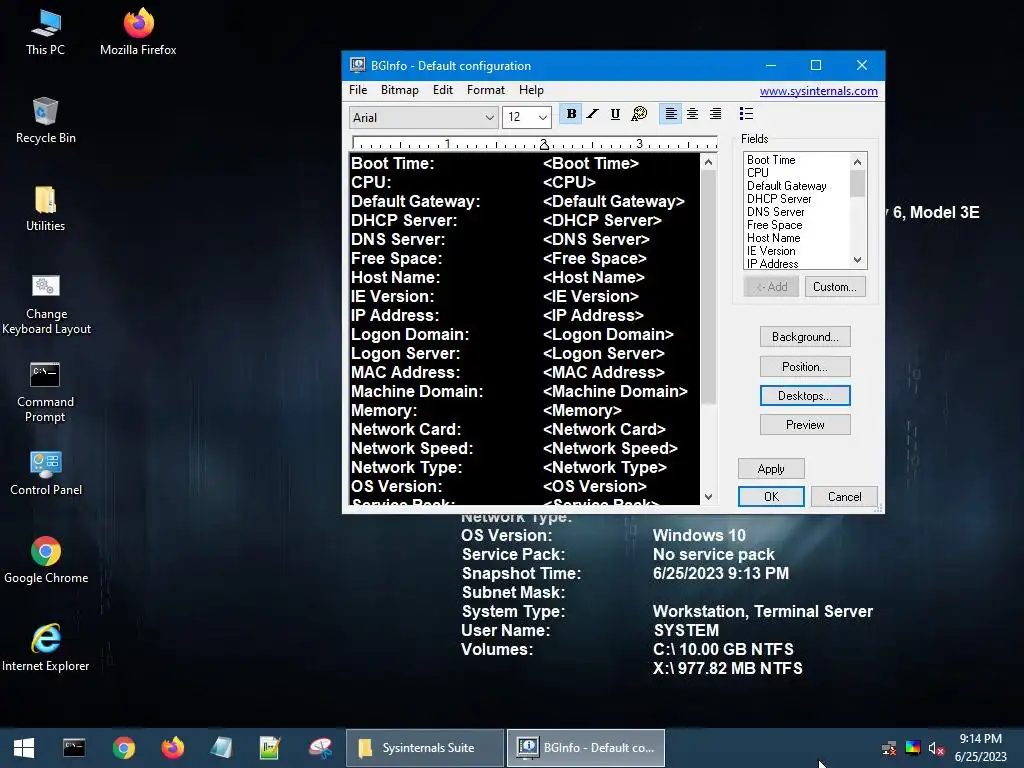Toggle bullet list formatting
This screenshot has height=768, width=1024.
pyautogui.click(x=746, y=114)
